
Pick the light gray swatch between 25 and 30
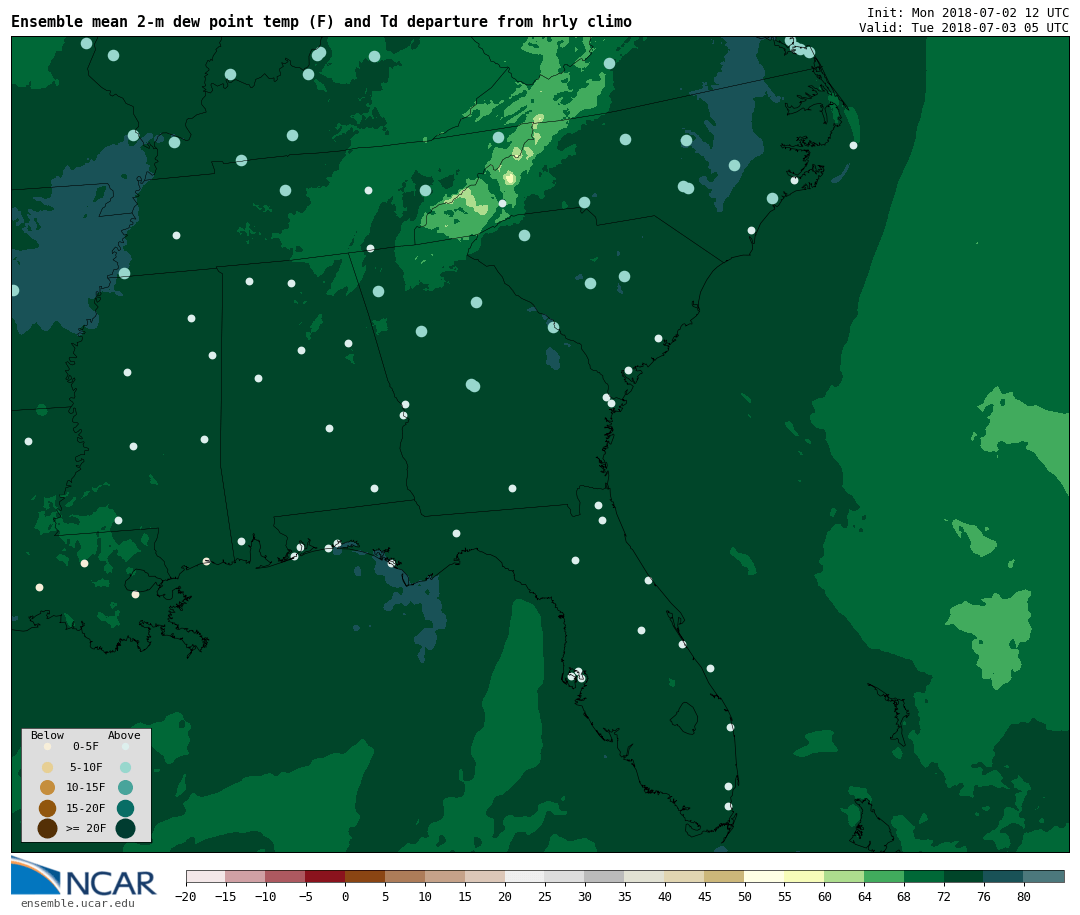[x=565, y=876]
